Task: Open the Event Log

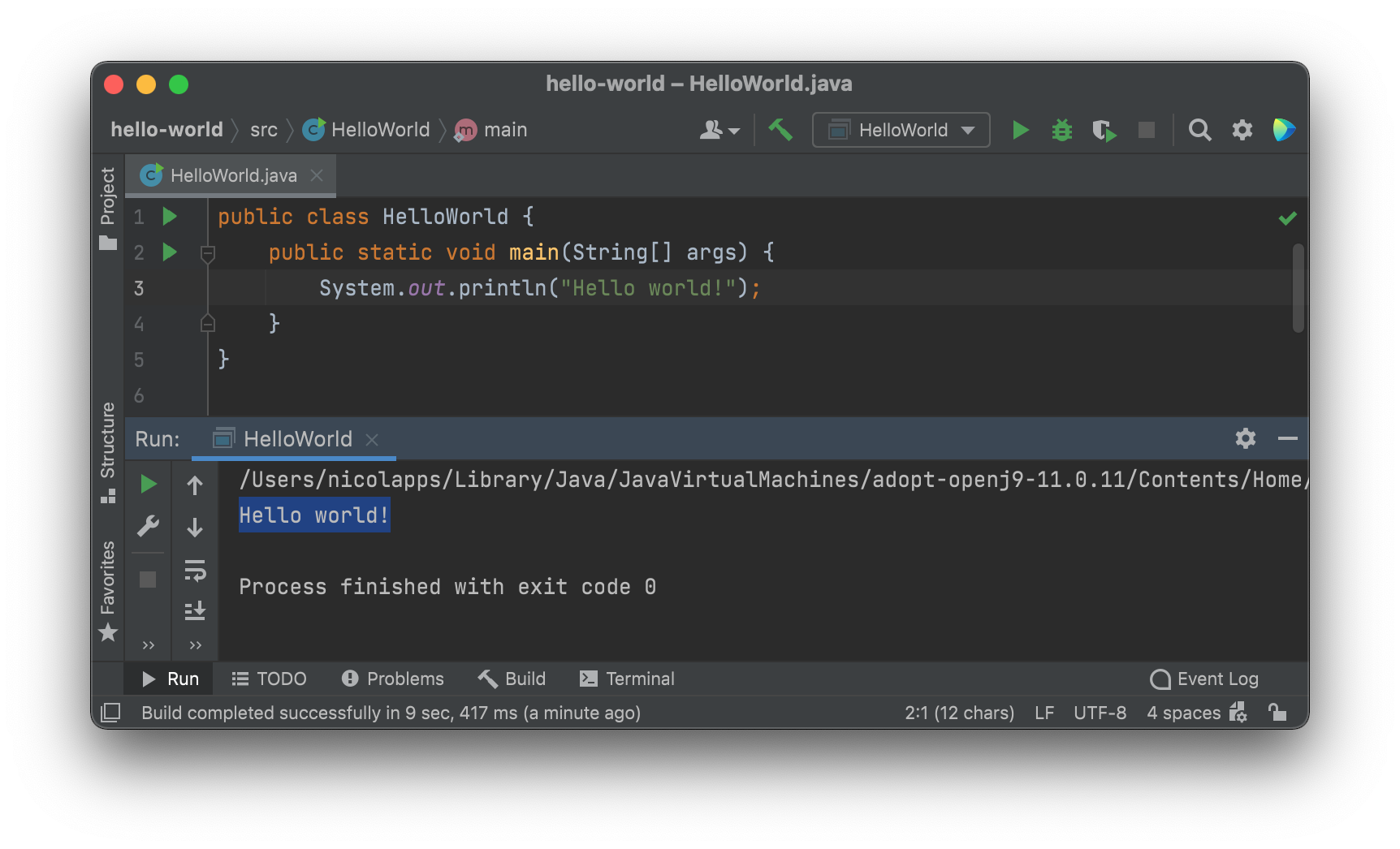Action: click(1204, 679)
